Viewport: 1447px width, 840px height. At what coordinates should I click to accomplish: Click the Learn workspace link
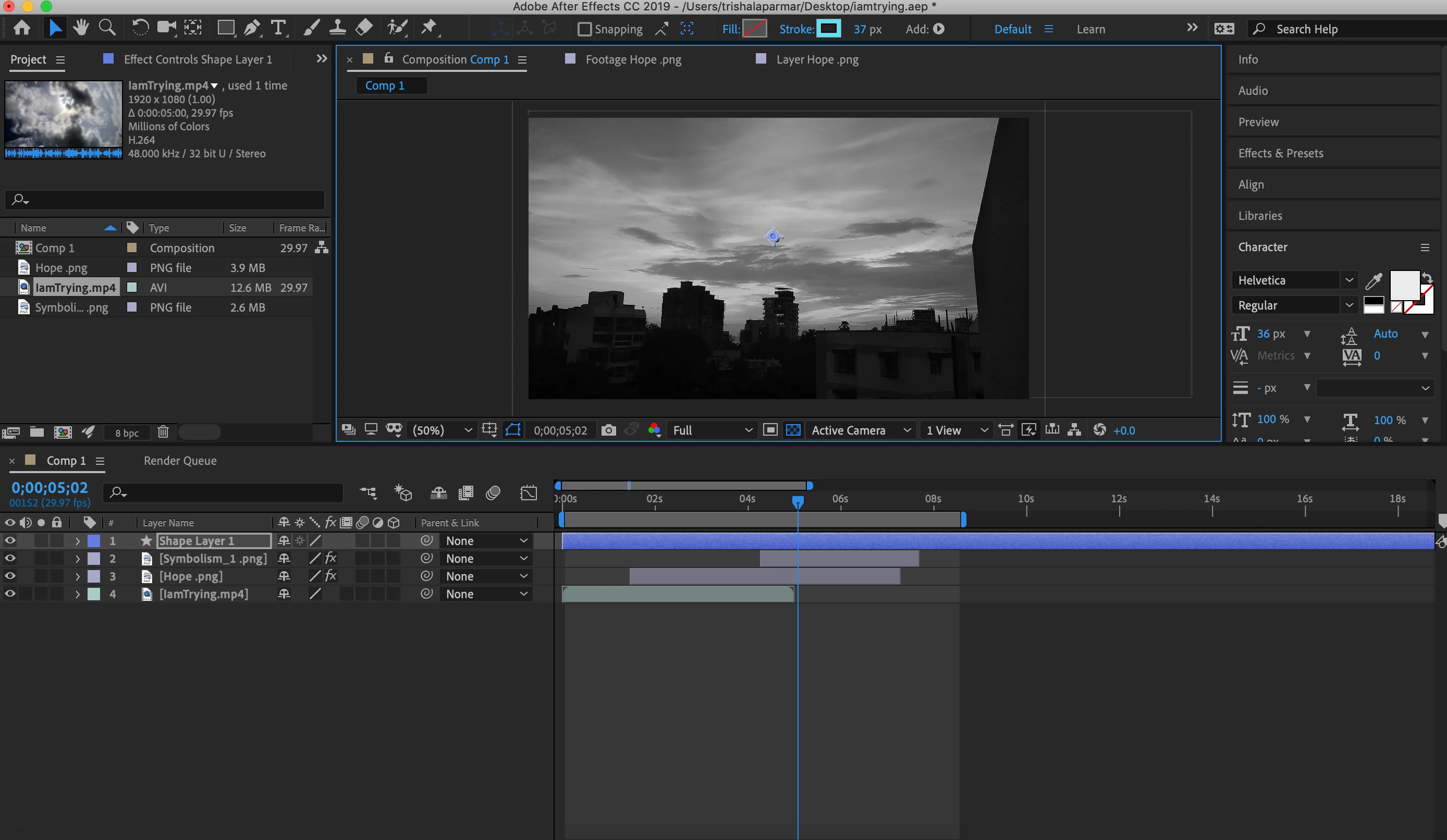point(1090,29)
